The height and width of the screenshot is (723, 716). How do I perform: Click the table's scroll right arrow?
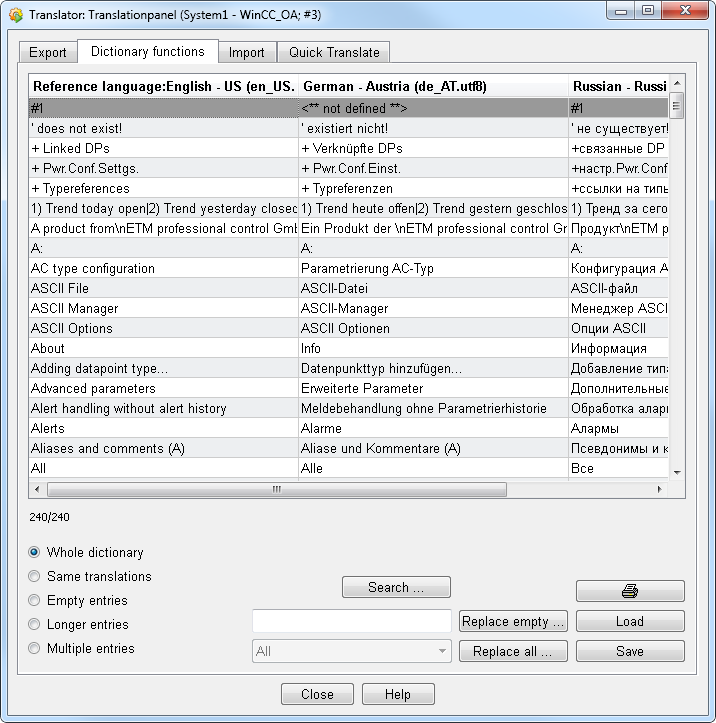pos(660,489)
